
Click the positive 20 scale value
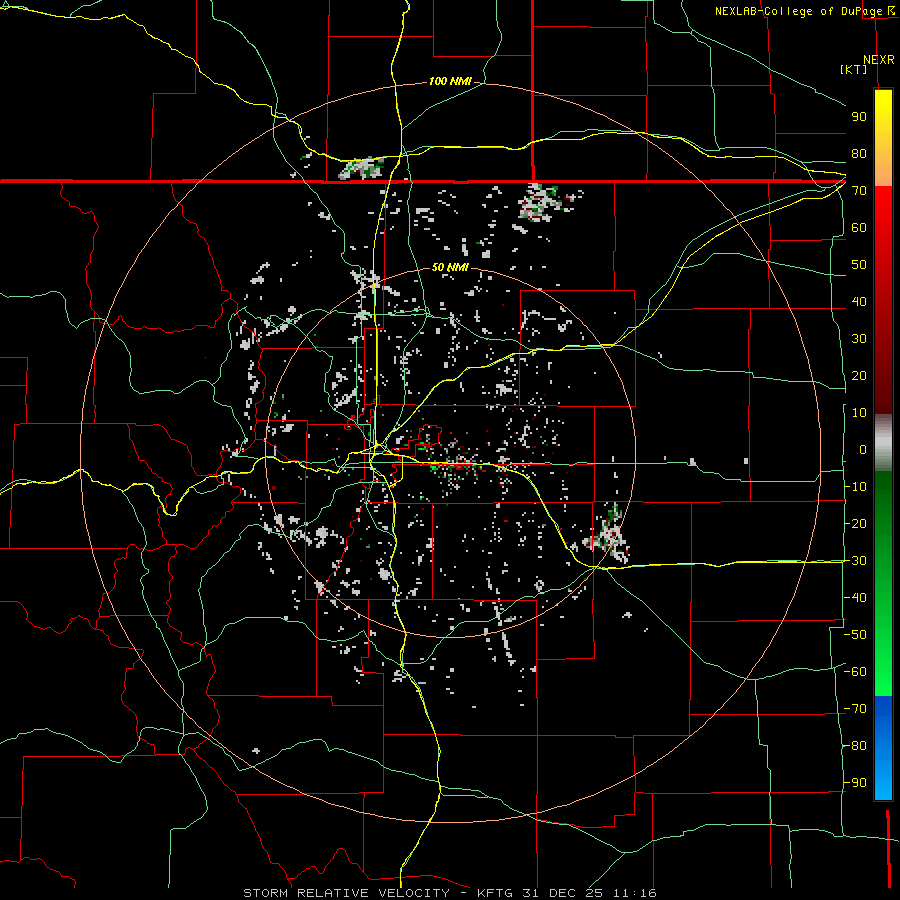859,375
